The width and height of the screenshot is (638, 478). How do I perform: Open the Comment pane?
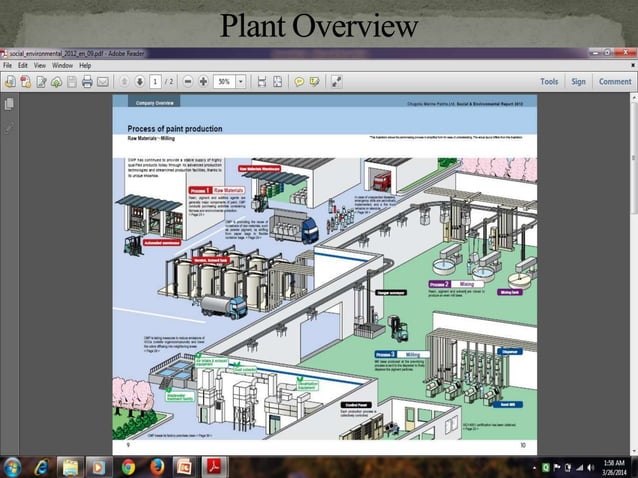point(614,81)
